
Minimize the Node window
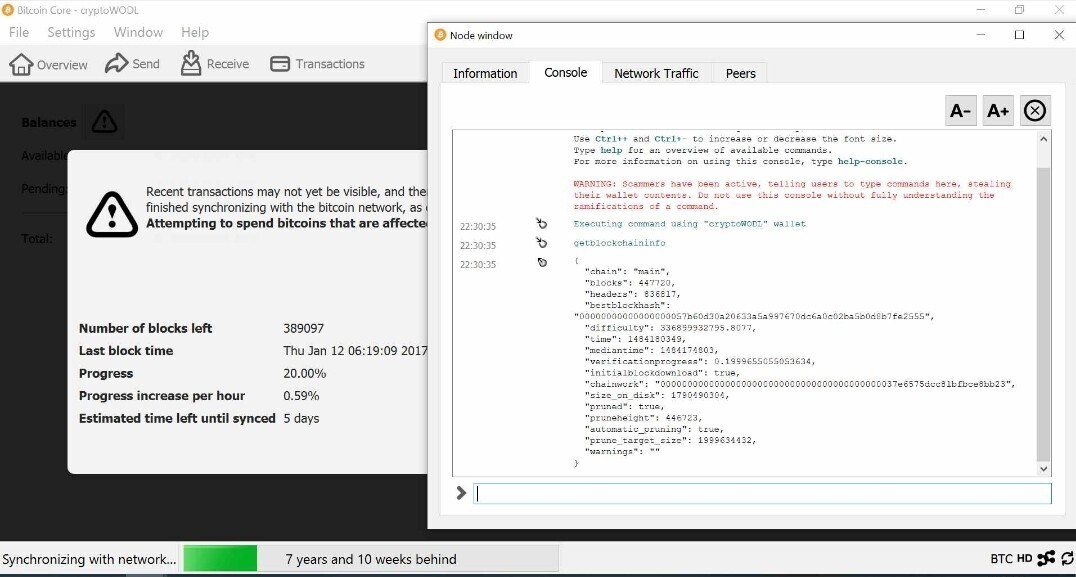pyautogui.click(x=981, y=35)
